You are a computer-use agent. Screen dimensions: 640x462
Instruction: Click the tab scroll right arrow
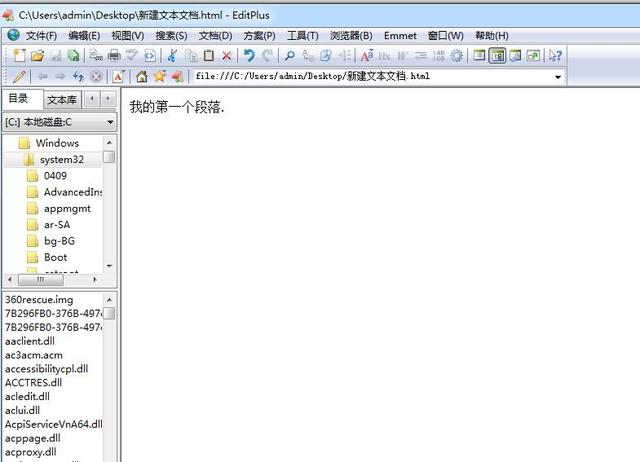point(108,99)
